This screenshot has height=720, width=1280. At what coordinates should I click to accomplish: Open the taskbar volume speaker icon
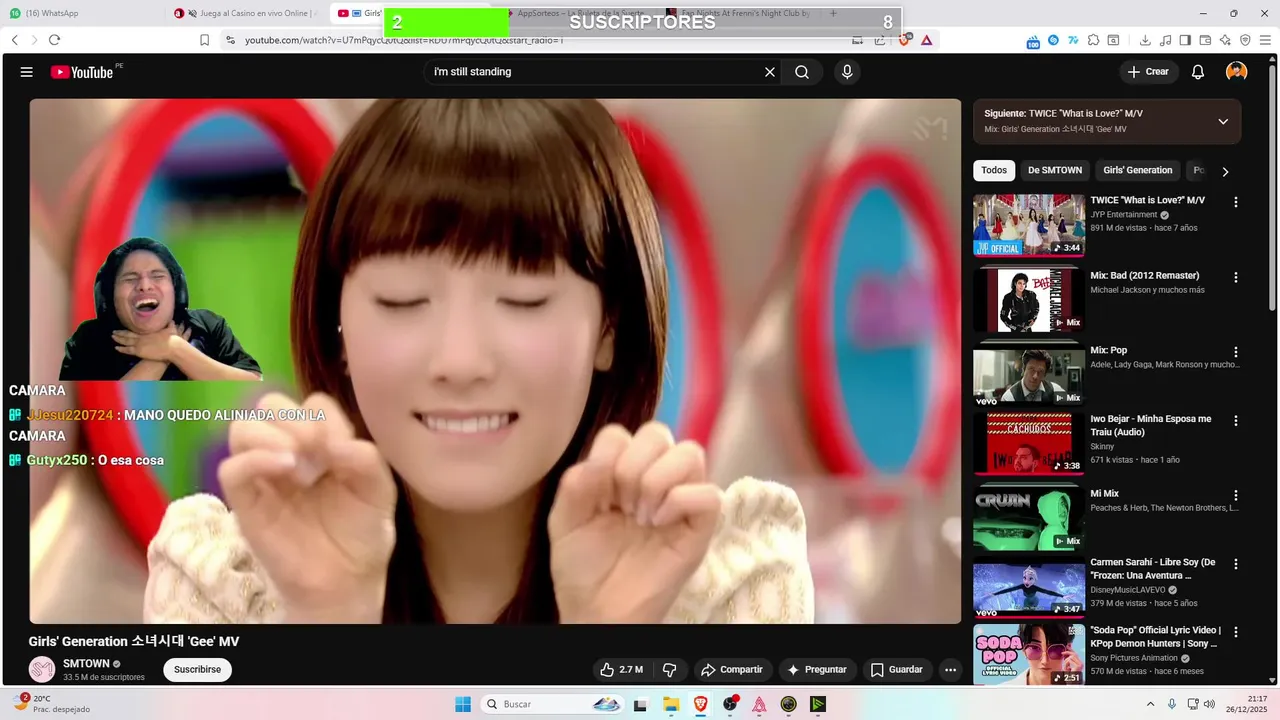[x=1209, y=704]
